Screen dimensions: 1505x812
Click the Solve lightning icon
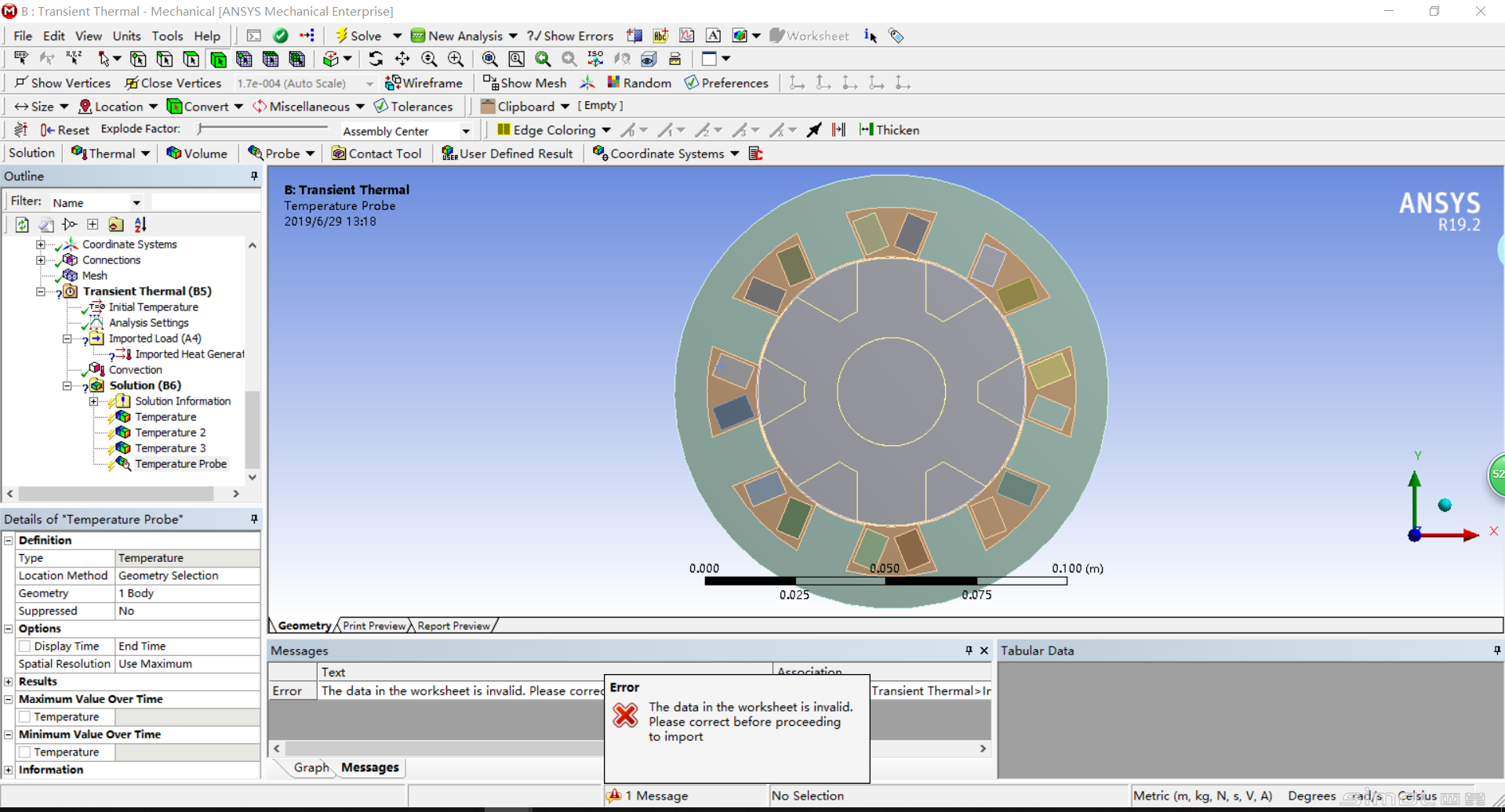tap(341, 35)
